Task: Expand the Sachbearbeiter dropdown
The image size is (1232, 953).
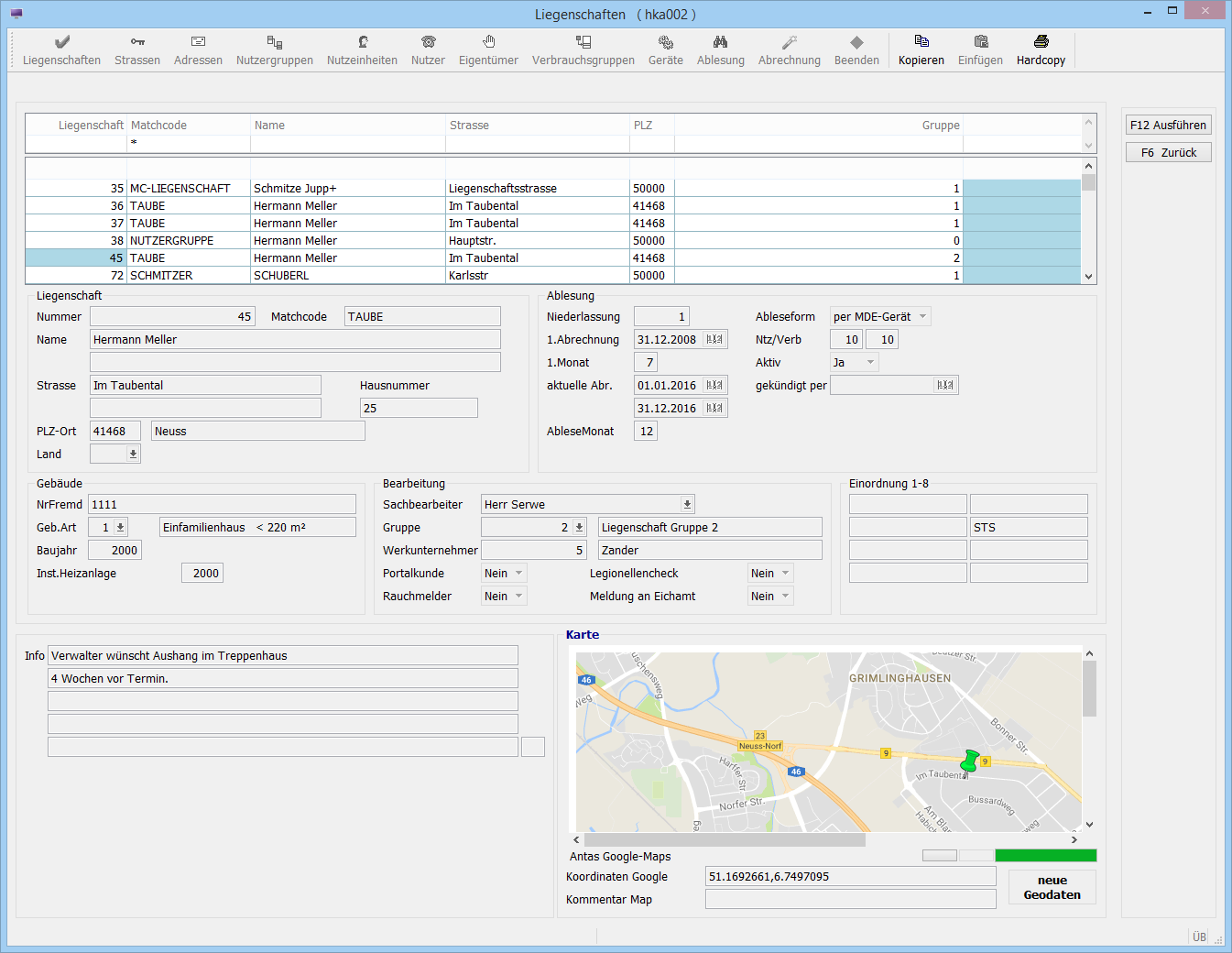Action: coord(687,505)
